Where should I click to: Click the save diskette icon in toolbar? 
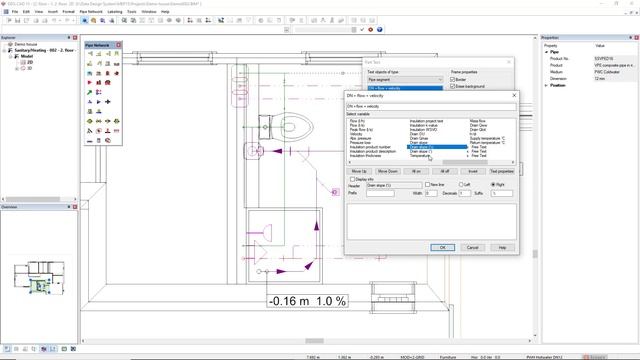(18, 20)
